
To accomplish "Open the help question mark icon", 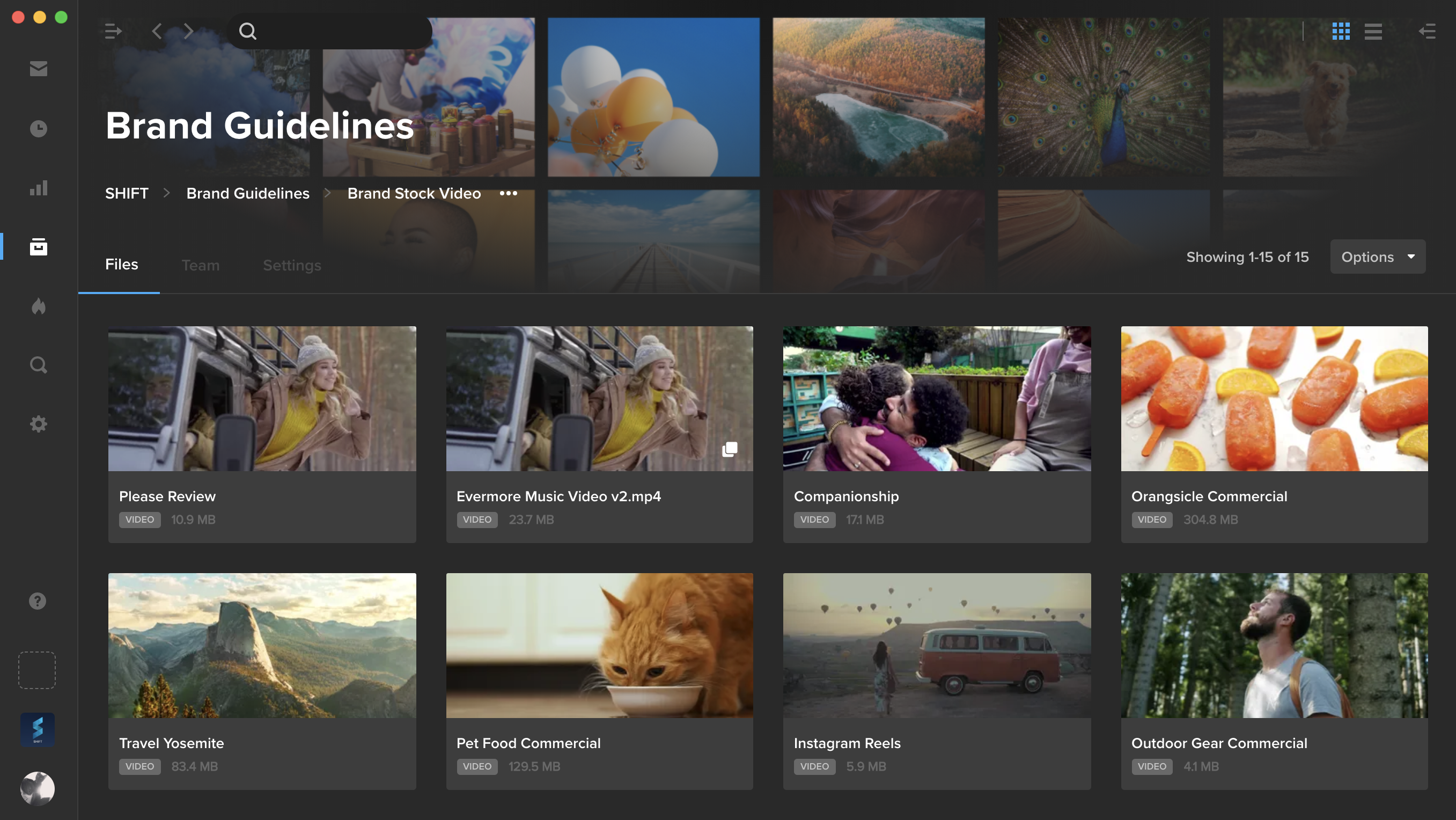I will (x=38, y=601).
